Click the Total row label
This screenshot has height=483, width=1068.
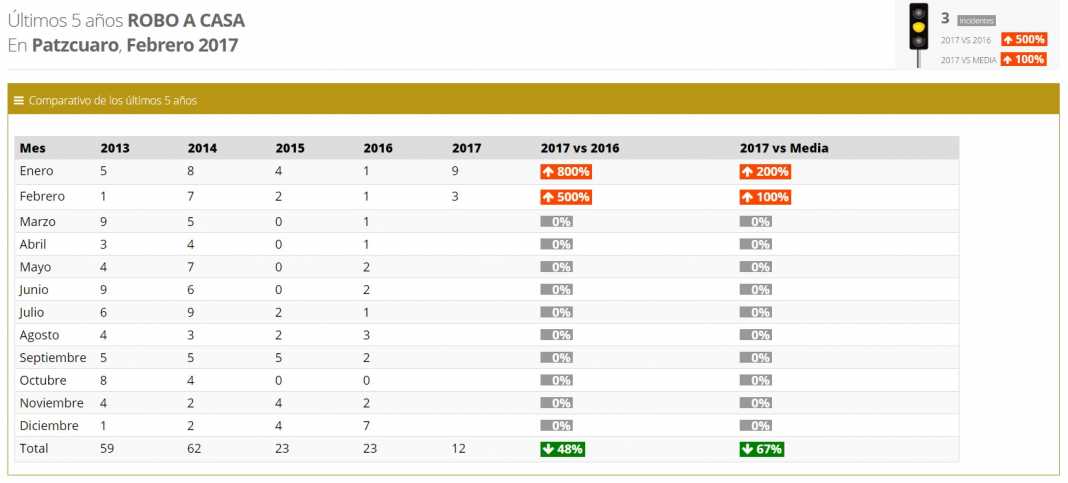click(34, 449)
